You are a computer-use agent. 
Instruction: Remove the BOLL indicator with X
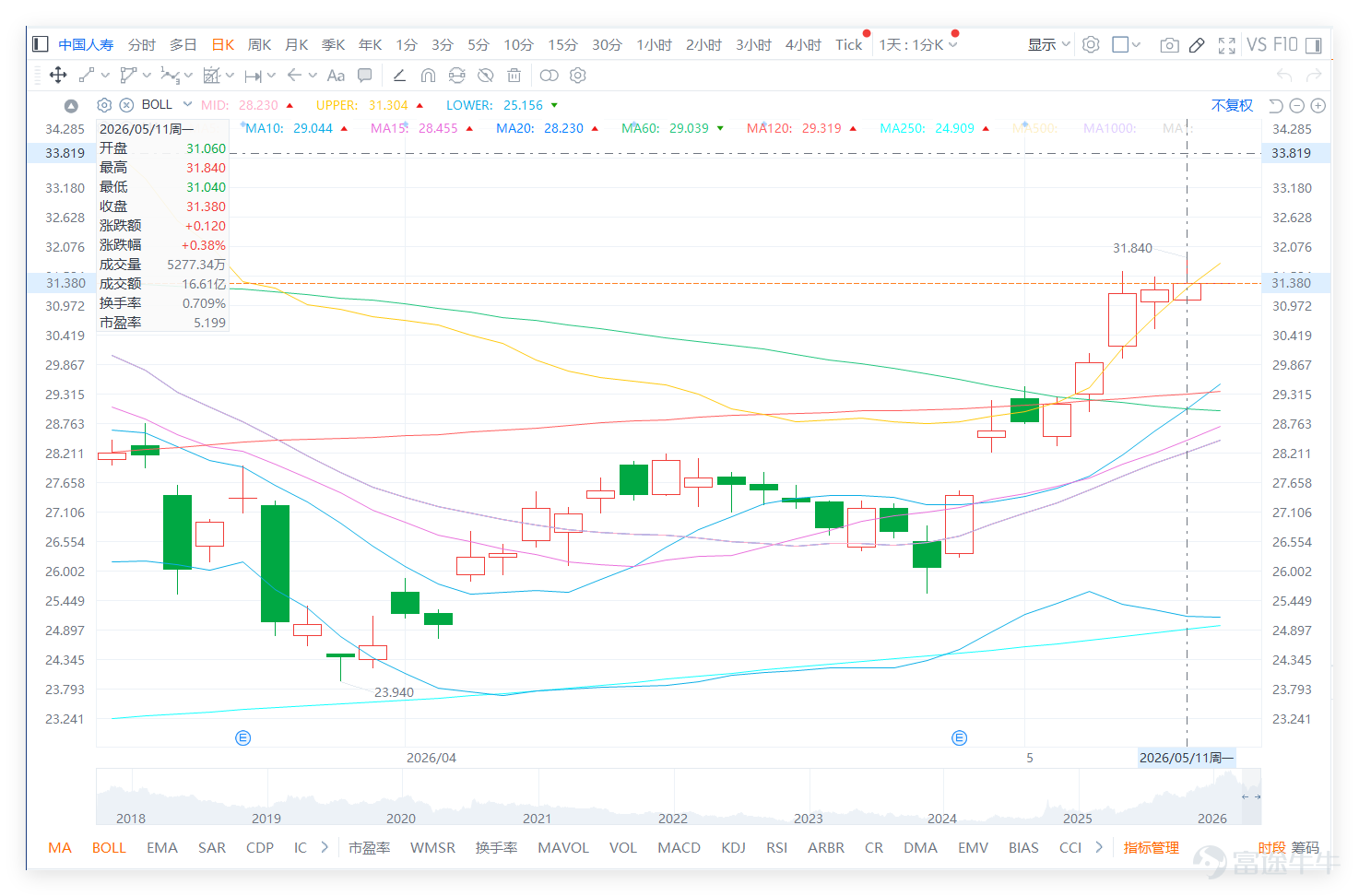click(x=127, y=105)
